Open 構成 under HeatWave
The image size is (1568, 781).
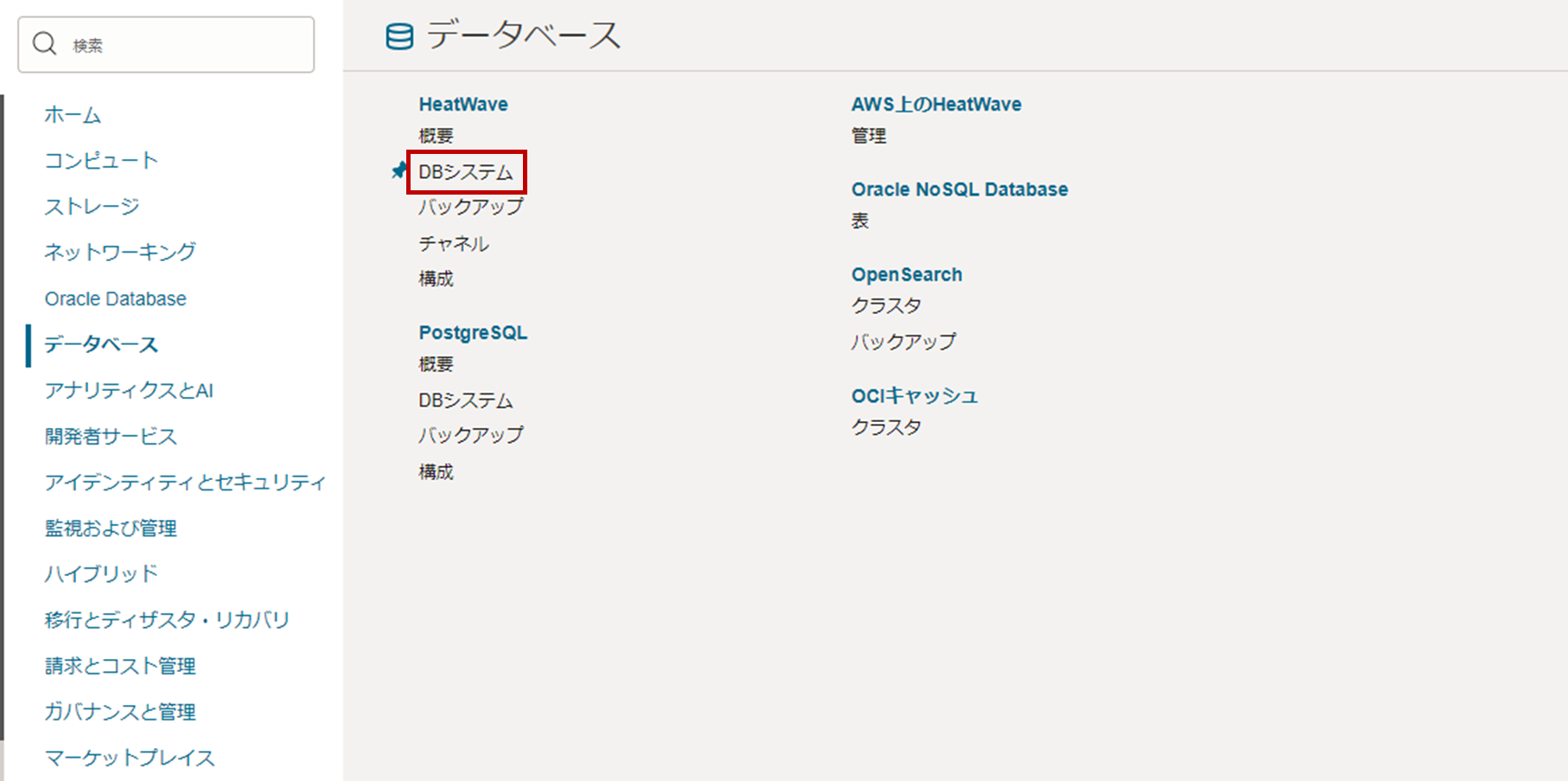tap(437, 278)
